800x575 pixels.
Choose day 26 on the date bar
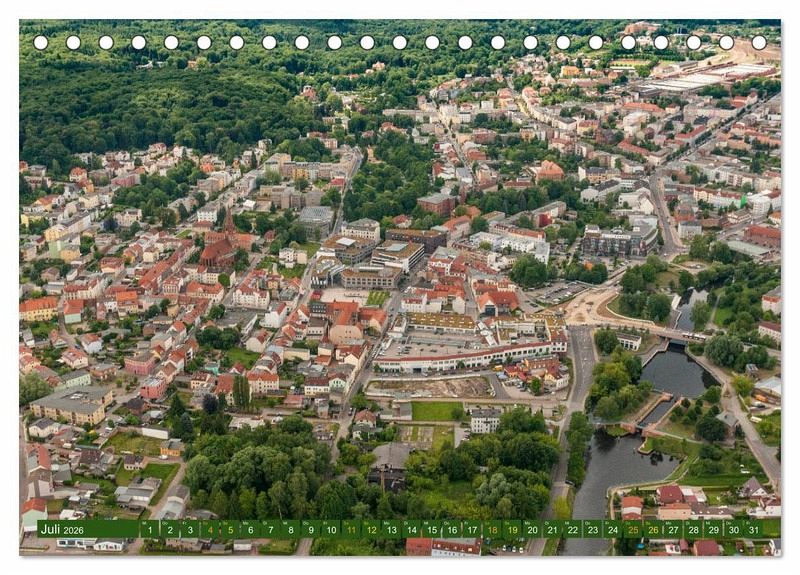point(653,529)
